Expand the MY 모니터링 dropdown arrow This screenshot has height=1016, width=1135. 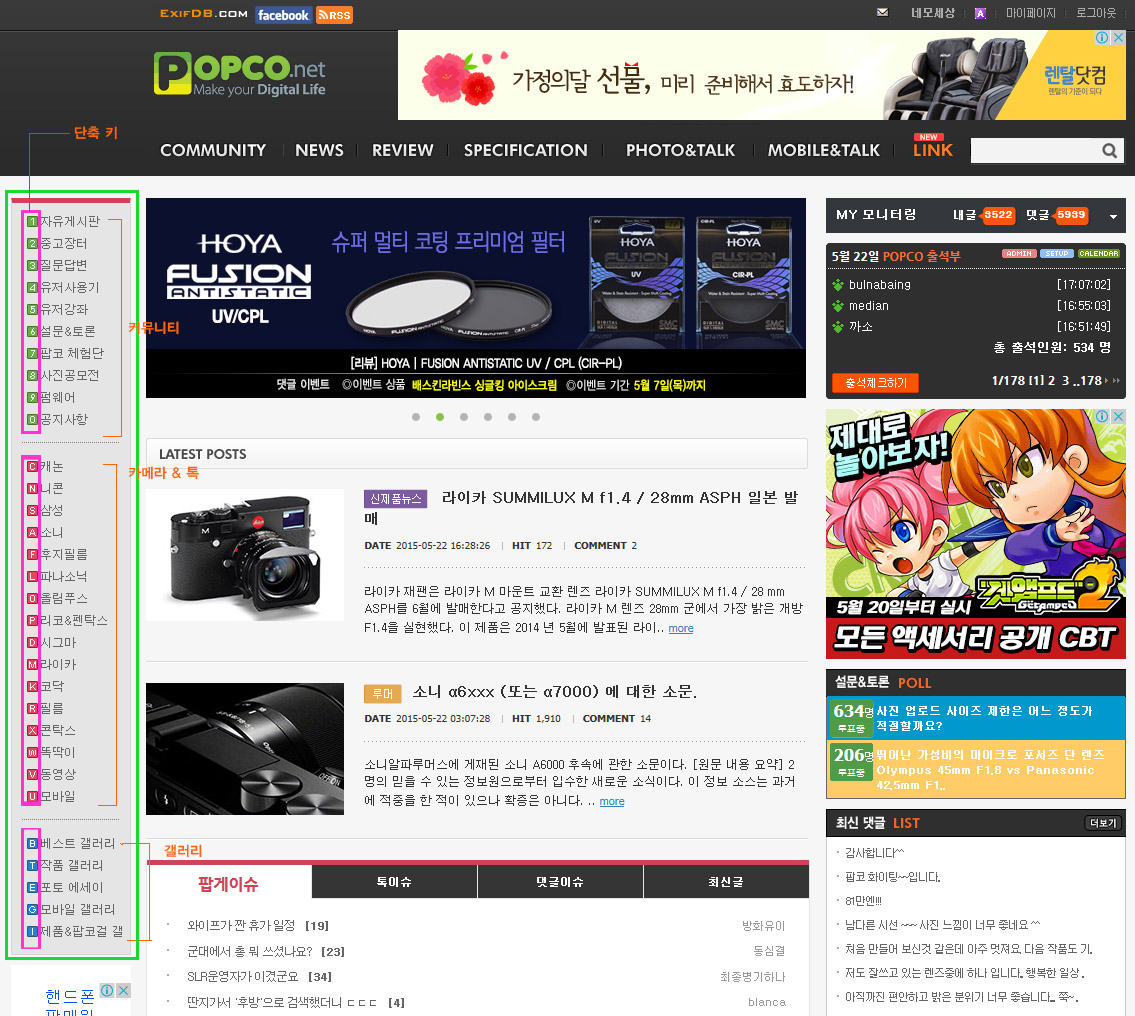(x=1113, y=216)
